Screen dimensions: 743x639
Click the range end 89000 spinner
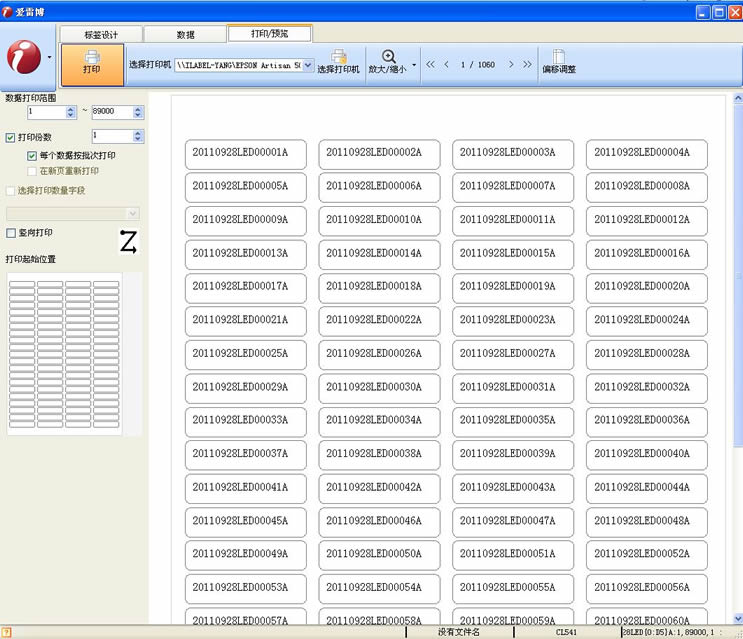click(138, 112)
